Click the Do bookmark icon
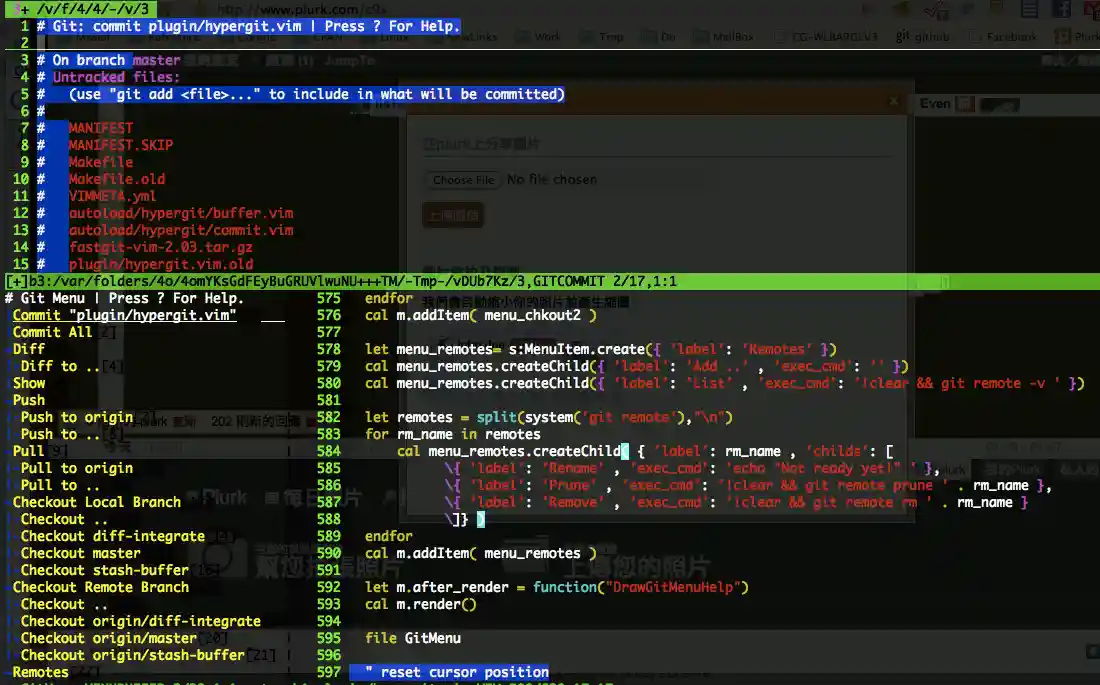Viewport: 1100px width, 685px height. 650,36
